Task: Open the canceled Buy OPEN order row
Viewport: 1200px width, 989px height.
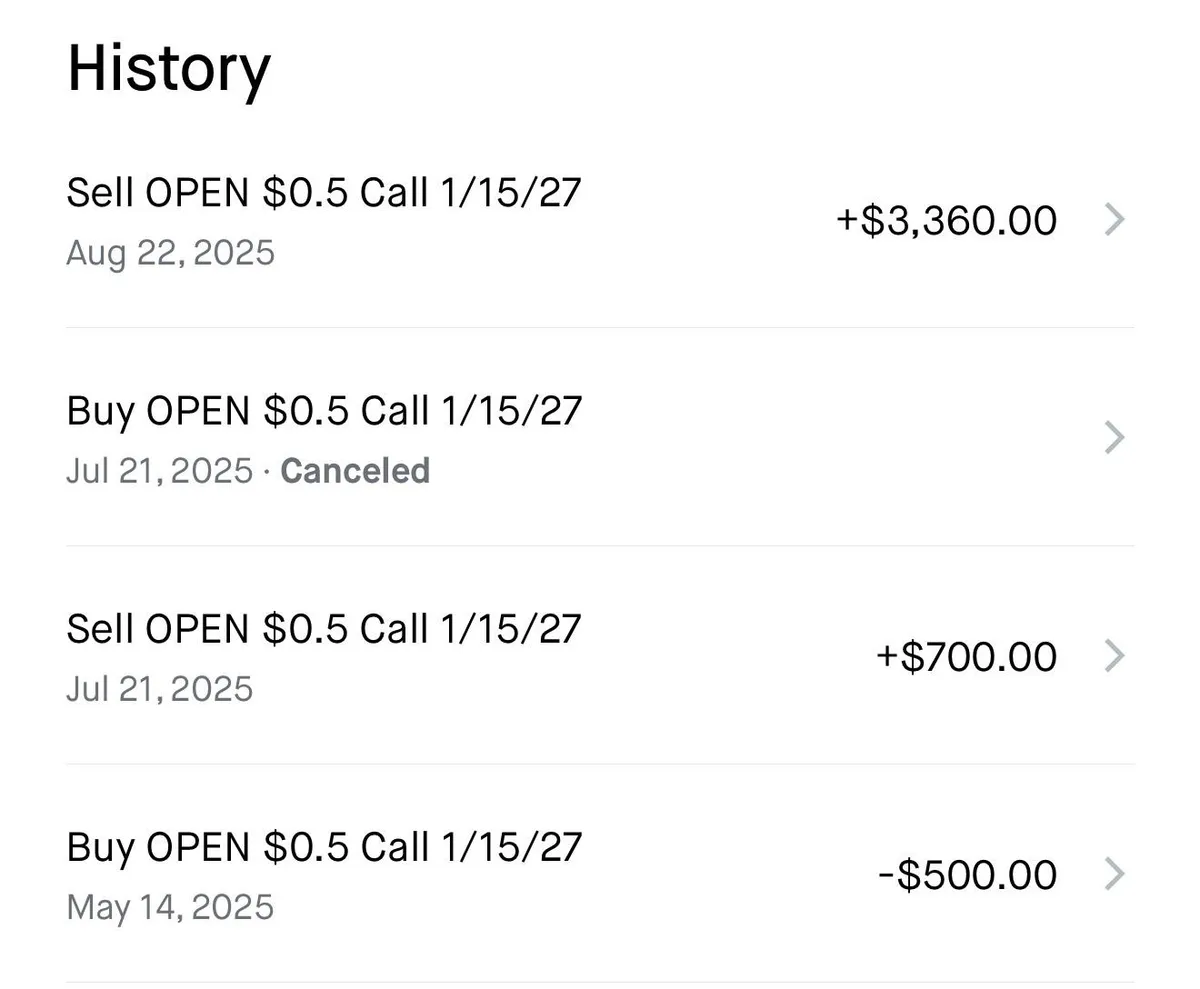Action: pyautogui.click(x=324, y=410)
